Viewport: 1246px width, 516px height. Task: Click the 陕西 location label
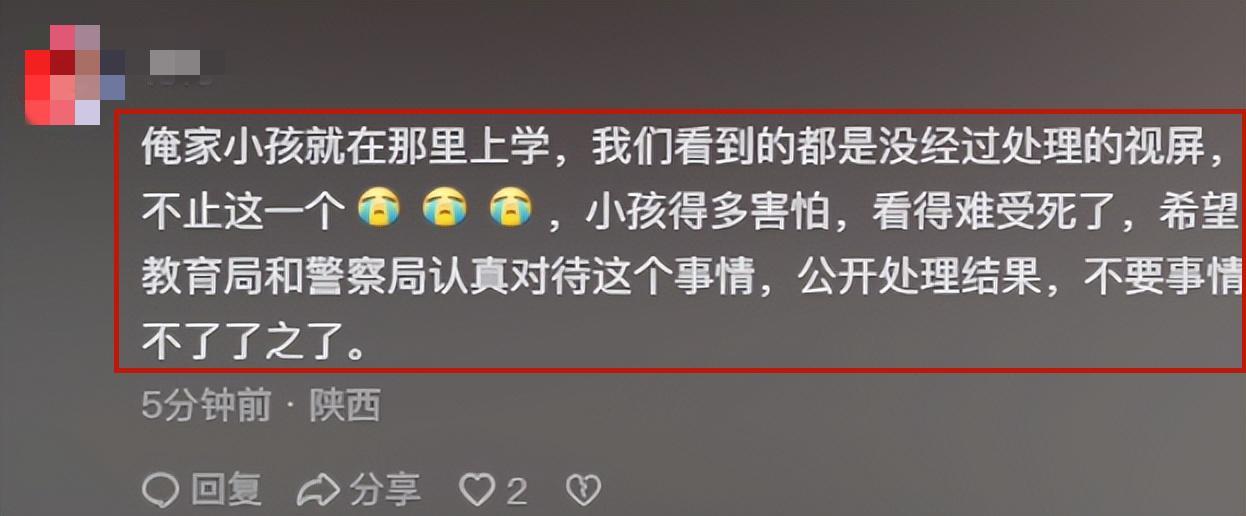tap(345, 406)
